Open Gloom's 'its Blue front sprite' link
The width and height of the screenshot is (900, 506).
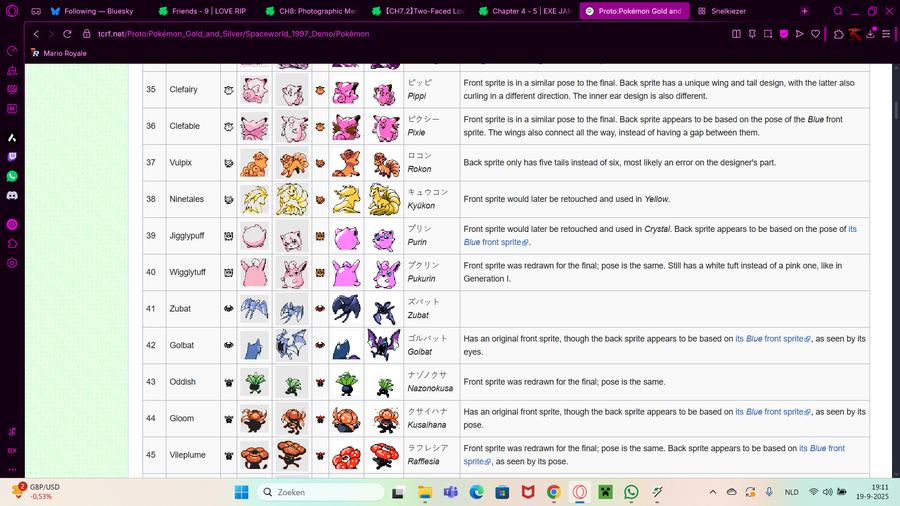coord(773,411)
